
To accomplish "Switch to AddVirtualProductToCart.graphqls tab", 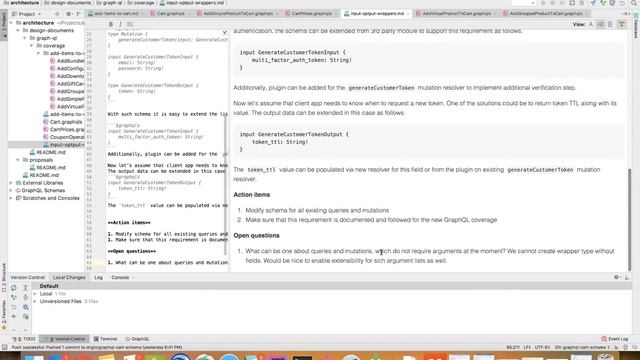I will point(456,13).
